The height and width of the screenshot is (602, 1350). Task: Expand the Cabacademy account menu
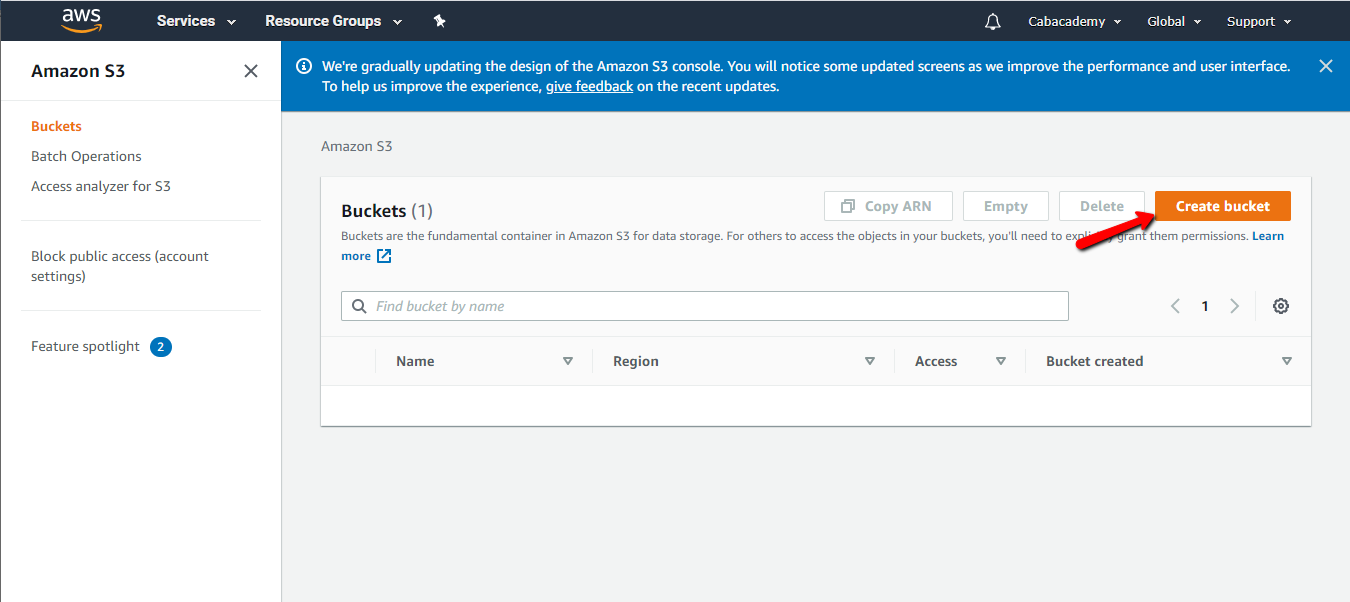1074,21
